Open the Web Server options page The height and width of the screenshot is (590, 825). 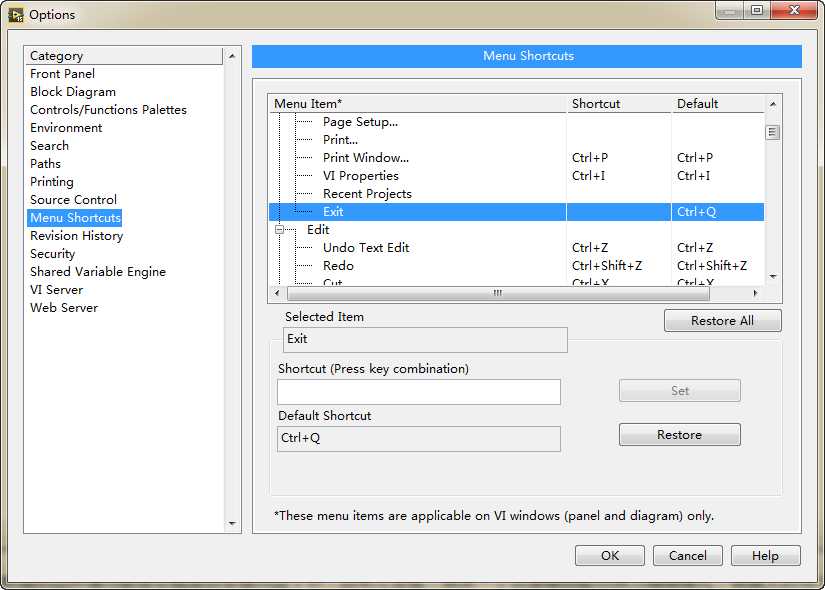[x=64, y=308]
